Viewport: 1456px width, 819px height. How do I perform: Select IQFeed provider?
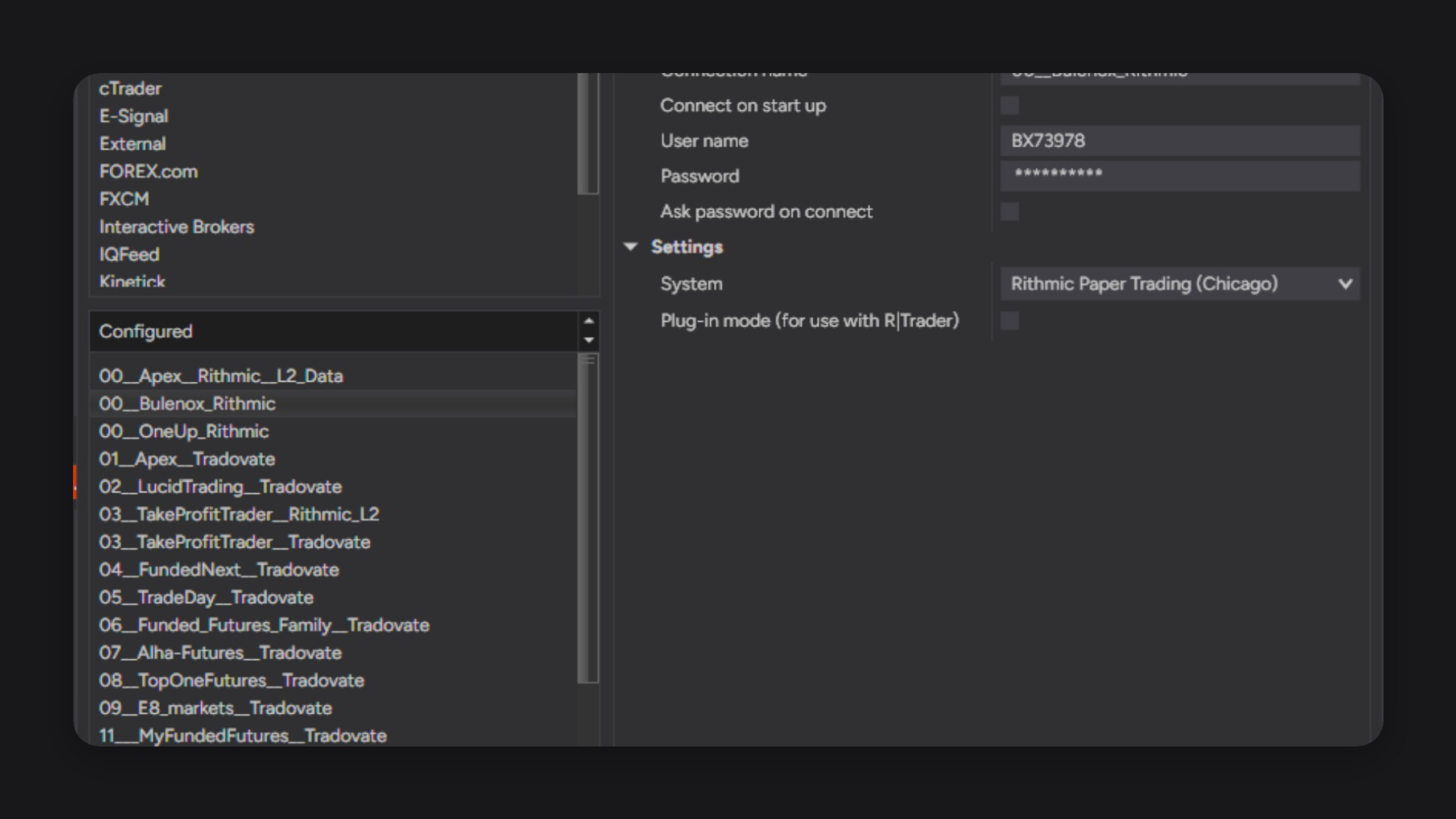pyautogui.click(x=129, y=255)
